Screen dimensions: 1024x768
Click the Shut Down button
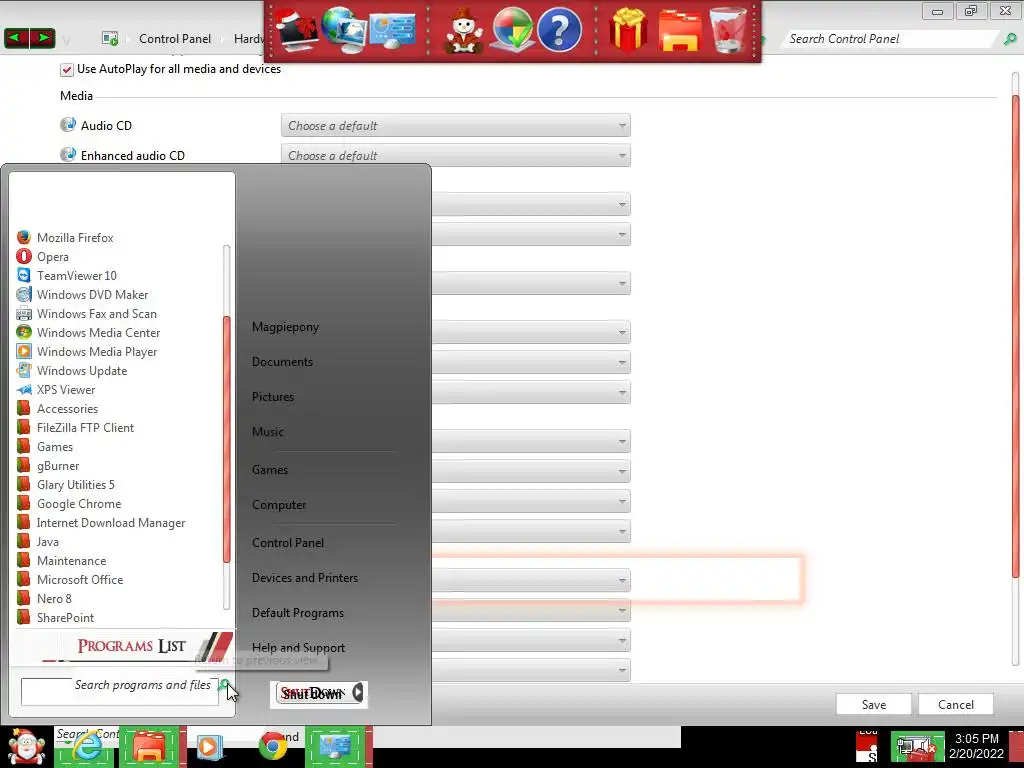(313, 693)
